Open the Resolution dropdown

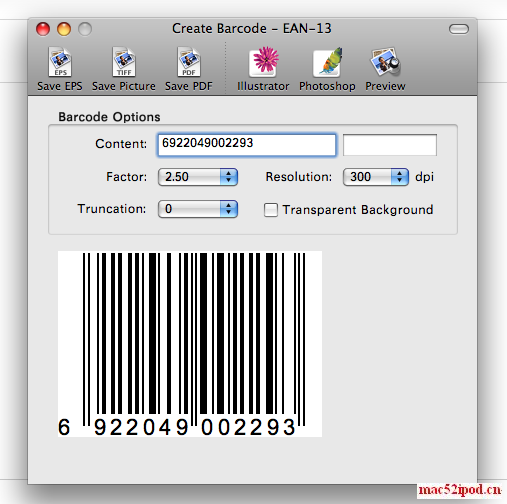click(376, 177)
